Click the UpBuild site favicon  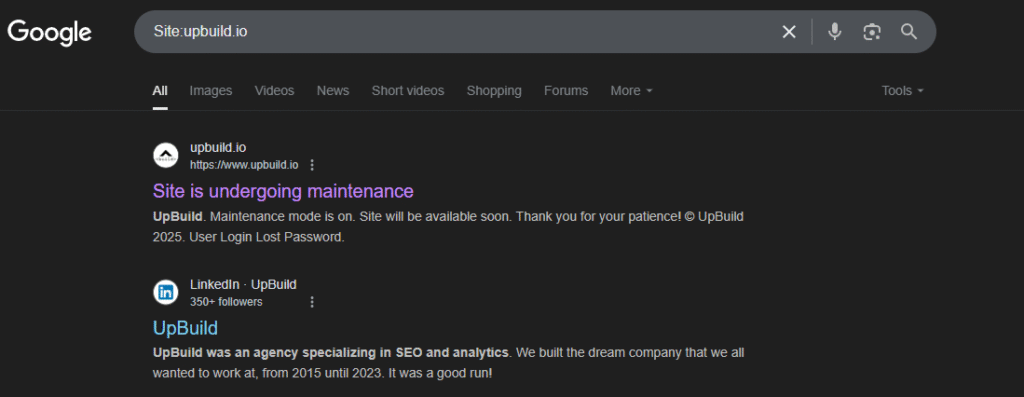166,155
